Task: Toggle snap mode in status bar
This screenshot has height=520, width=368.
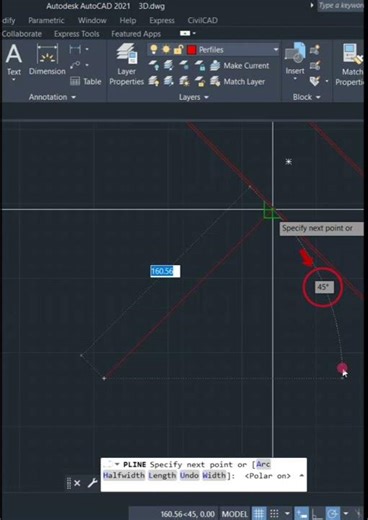Action: [274, 514]
